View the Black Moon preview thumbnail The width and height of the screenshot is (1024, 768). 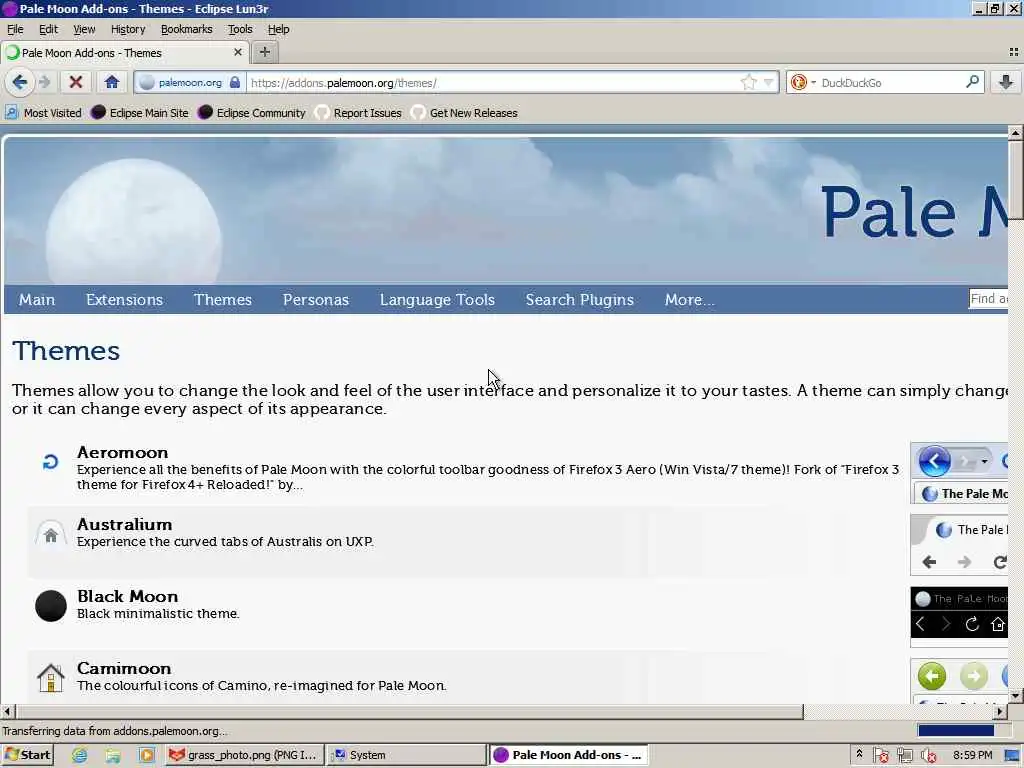959,617
